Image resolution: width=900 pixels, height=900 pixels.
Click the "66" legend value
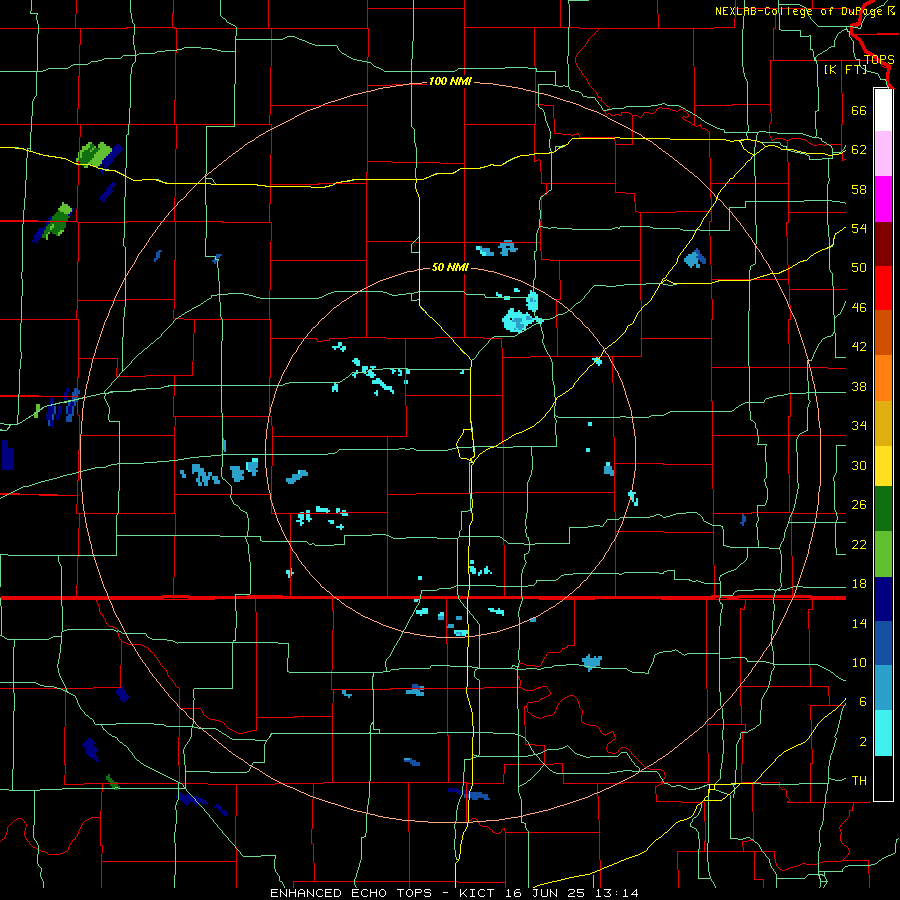point(859,110)
